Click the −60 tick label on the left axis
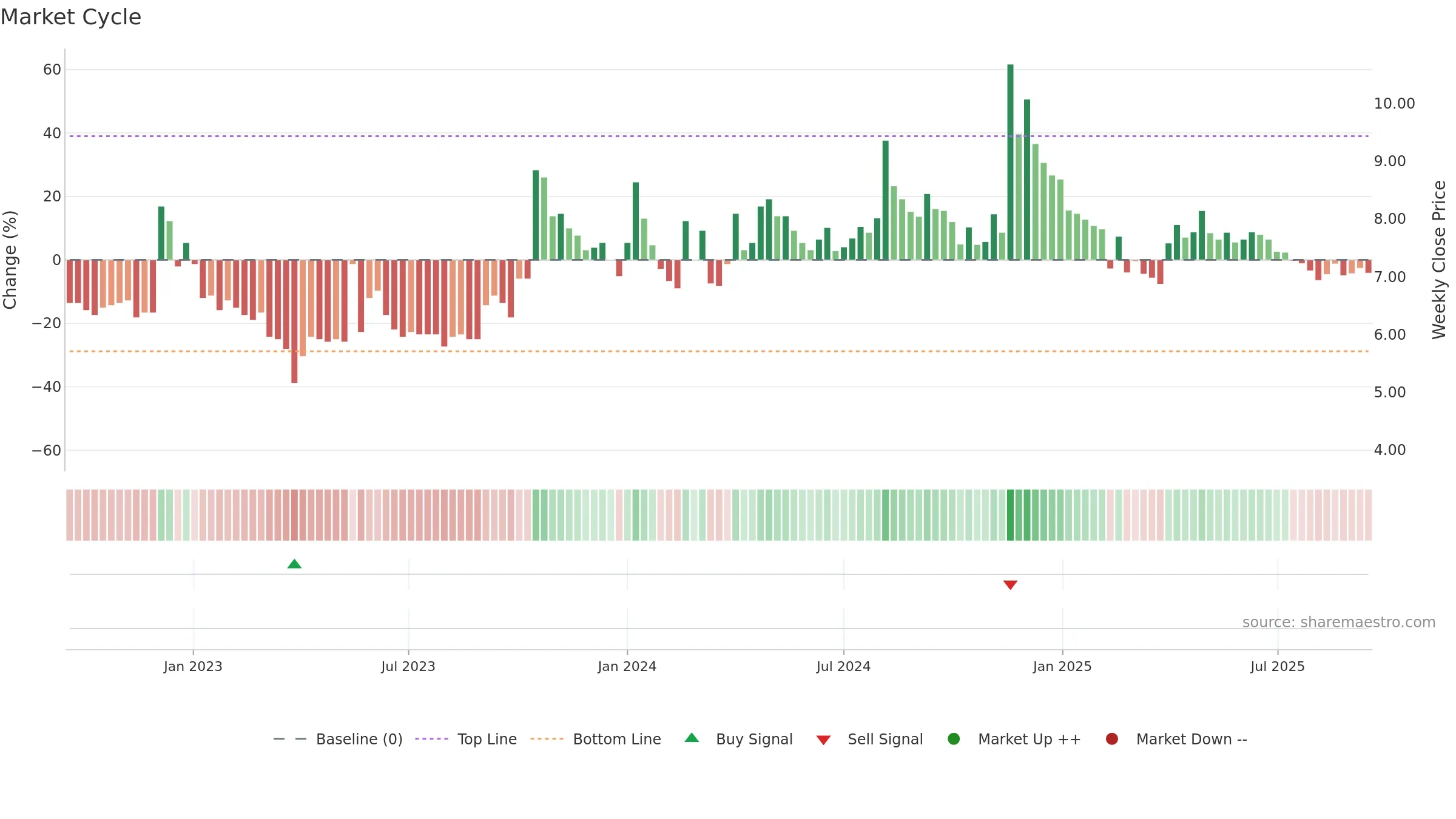Image resolution: width=1456 pixels, height=819 pixels. point(47,451)
